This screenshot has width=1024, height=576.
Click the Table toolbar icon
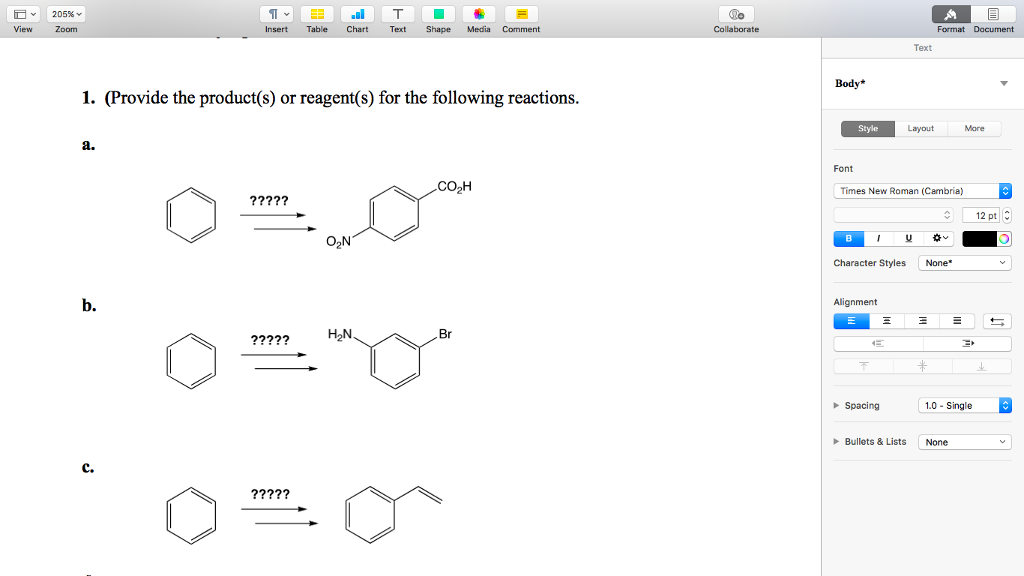click(x=316, y=15)
